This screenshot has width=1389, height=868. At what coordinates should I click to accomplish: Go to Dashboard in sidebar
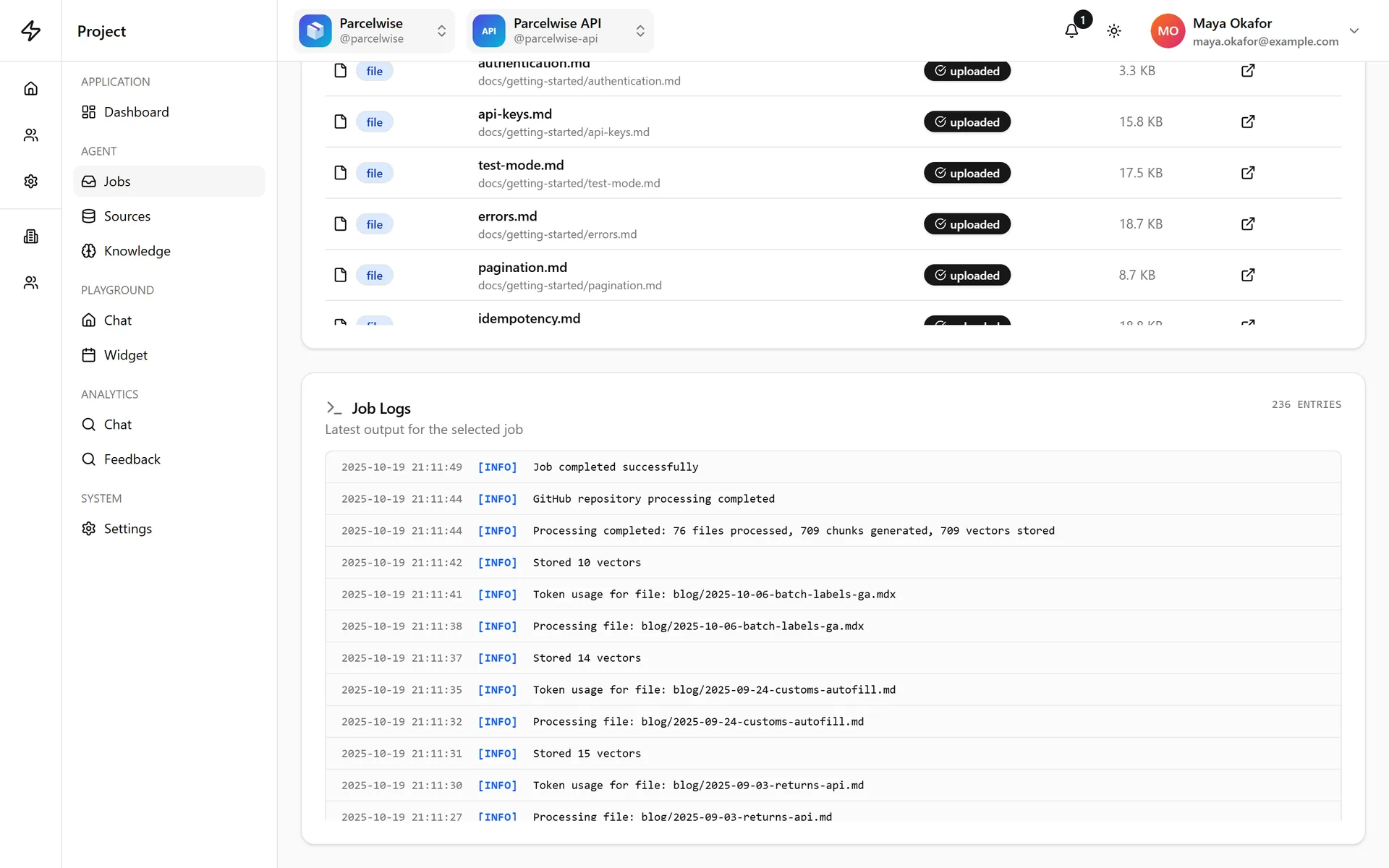(169, 112)
